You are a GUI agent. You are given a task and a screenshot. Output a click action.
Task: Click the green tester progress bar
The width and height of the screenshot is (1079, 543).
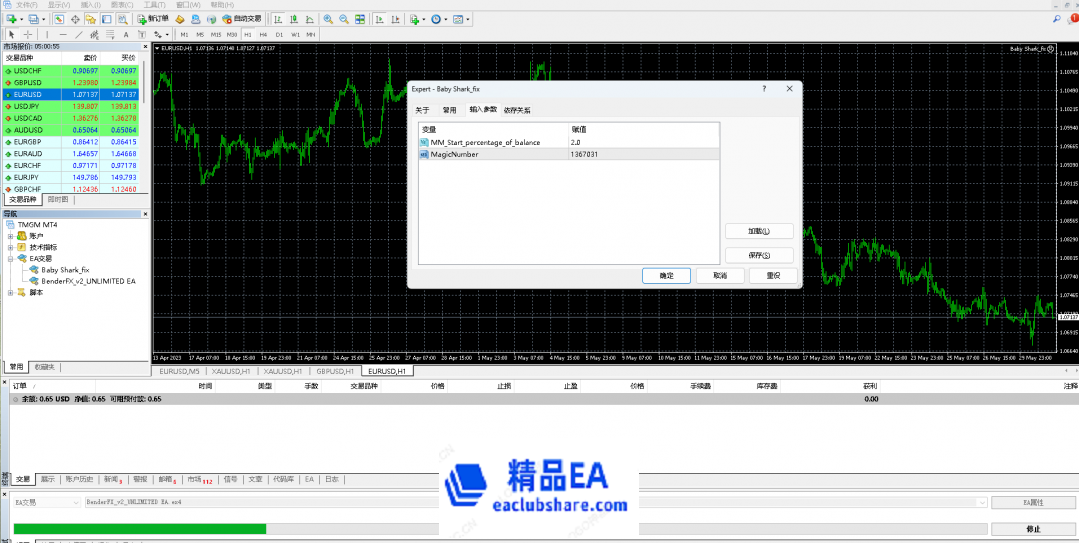(x=139, y=528)
